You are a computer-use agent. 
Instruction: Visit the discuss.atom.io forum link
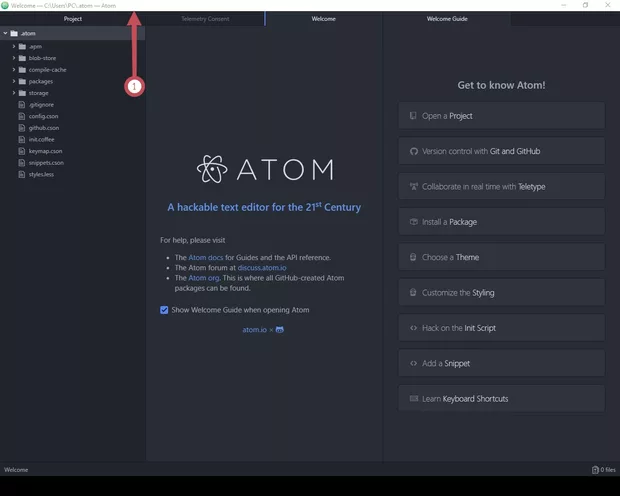pyautogui.click(x=262, y=268)
